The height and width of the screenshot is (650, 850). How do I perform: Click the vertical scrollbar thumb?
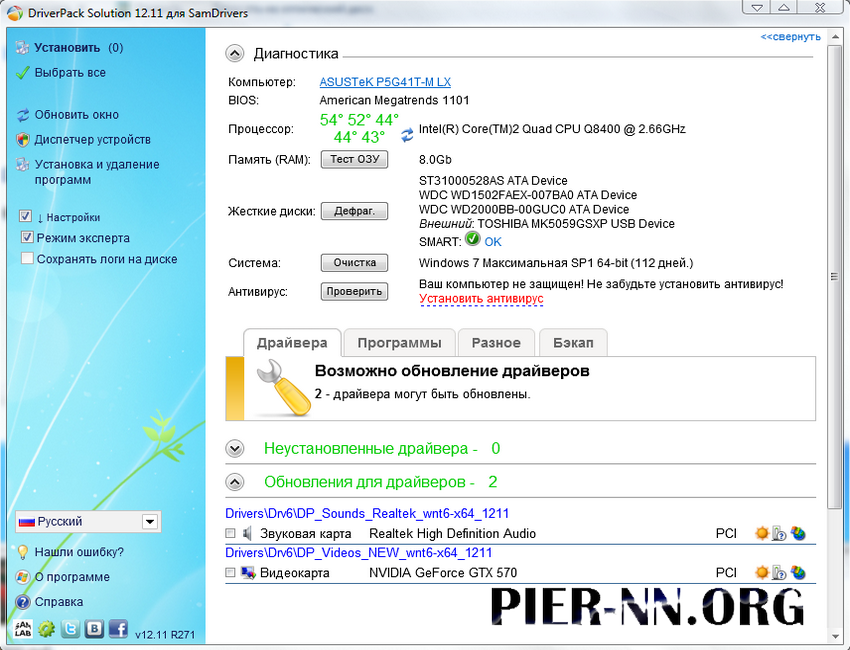[834, 276]
